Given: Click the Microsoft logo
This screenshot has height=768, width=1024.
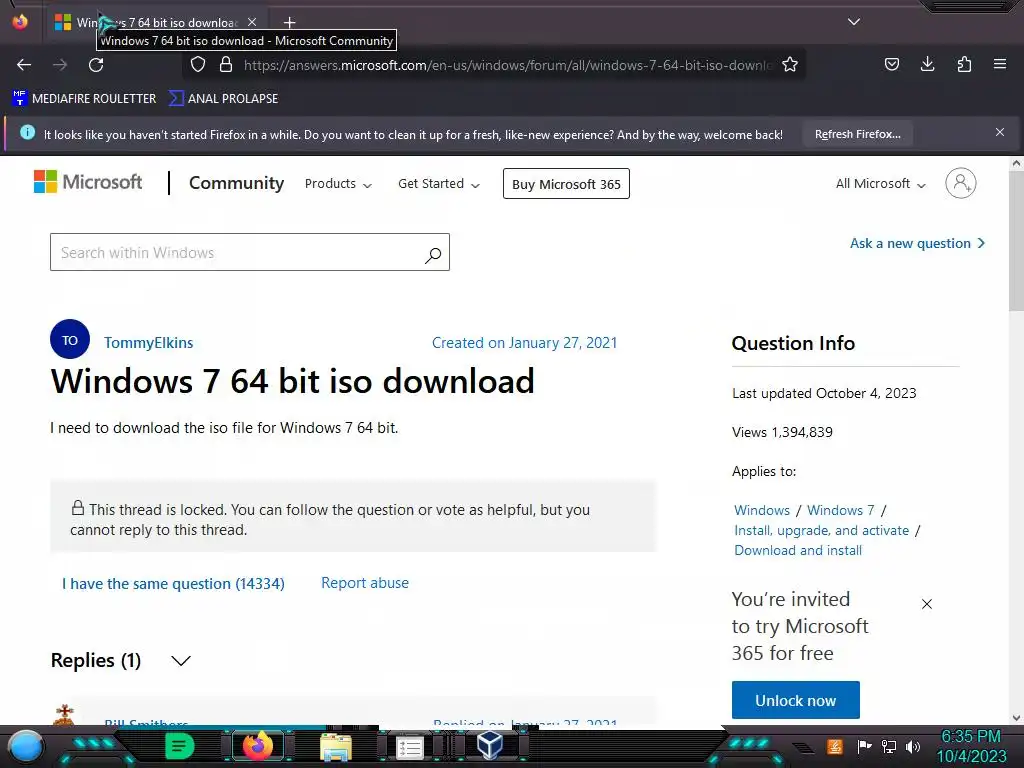Looking at the screenshot, I should (88, 182).
